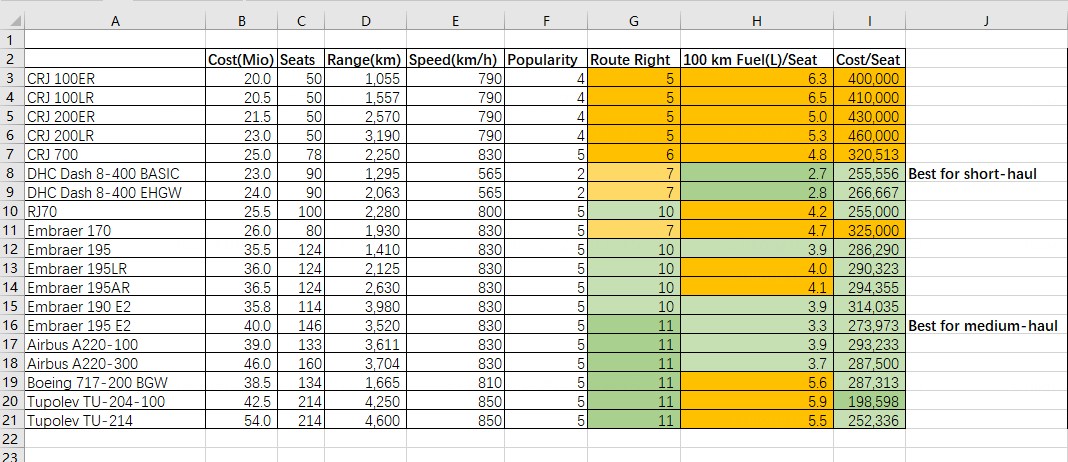Select the Embraer 195LR cell

coord(115,268)
